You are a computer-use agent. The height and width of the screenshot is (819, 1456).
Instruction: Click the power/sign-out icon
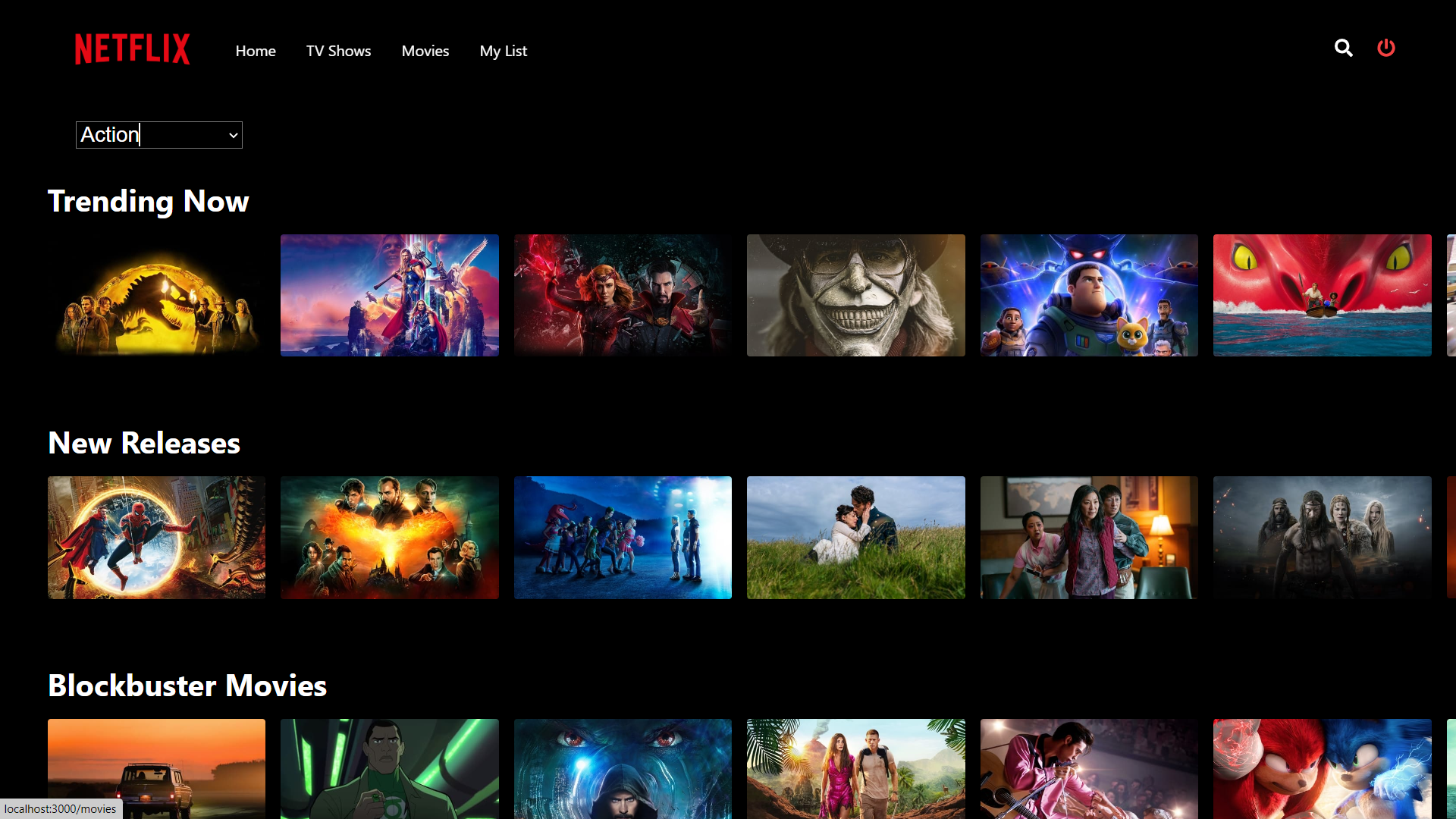[1386, 48]
